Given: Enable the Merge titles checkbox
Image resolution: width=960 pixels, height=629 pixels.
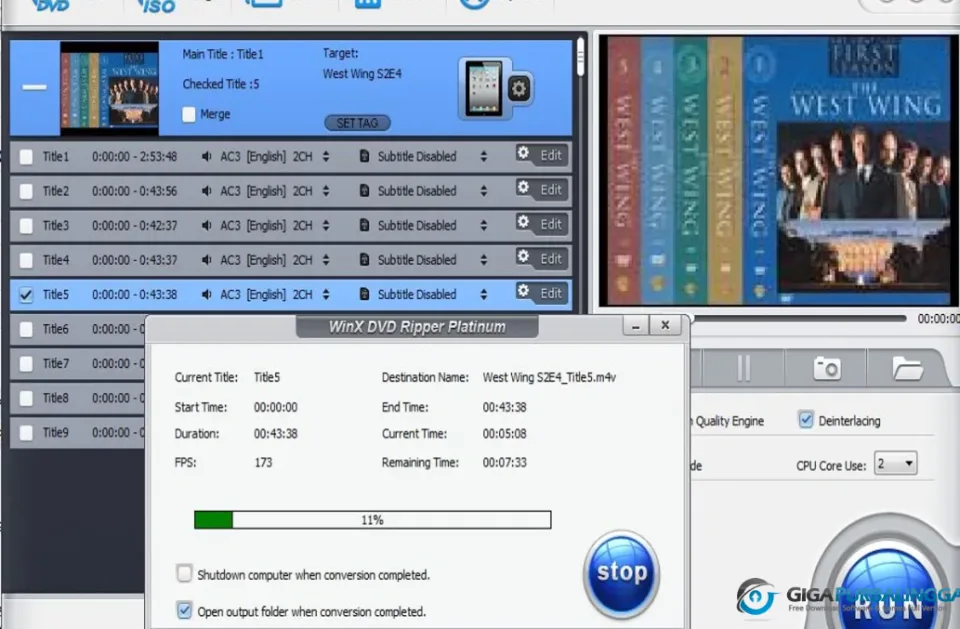Looking at the screenshot, I should [189, 115].
